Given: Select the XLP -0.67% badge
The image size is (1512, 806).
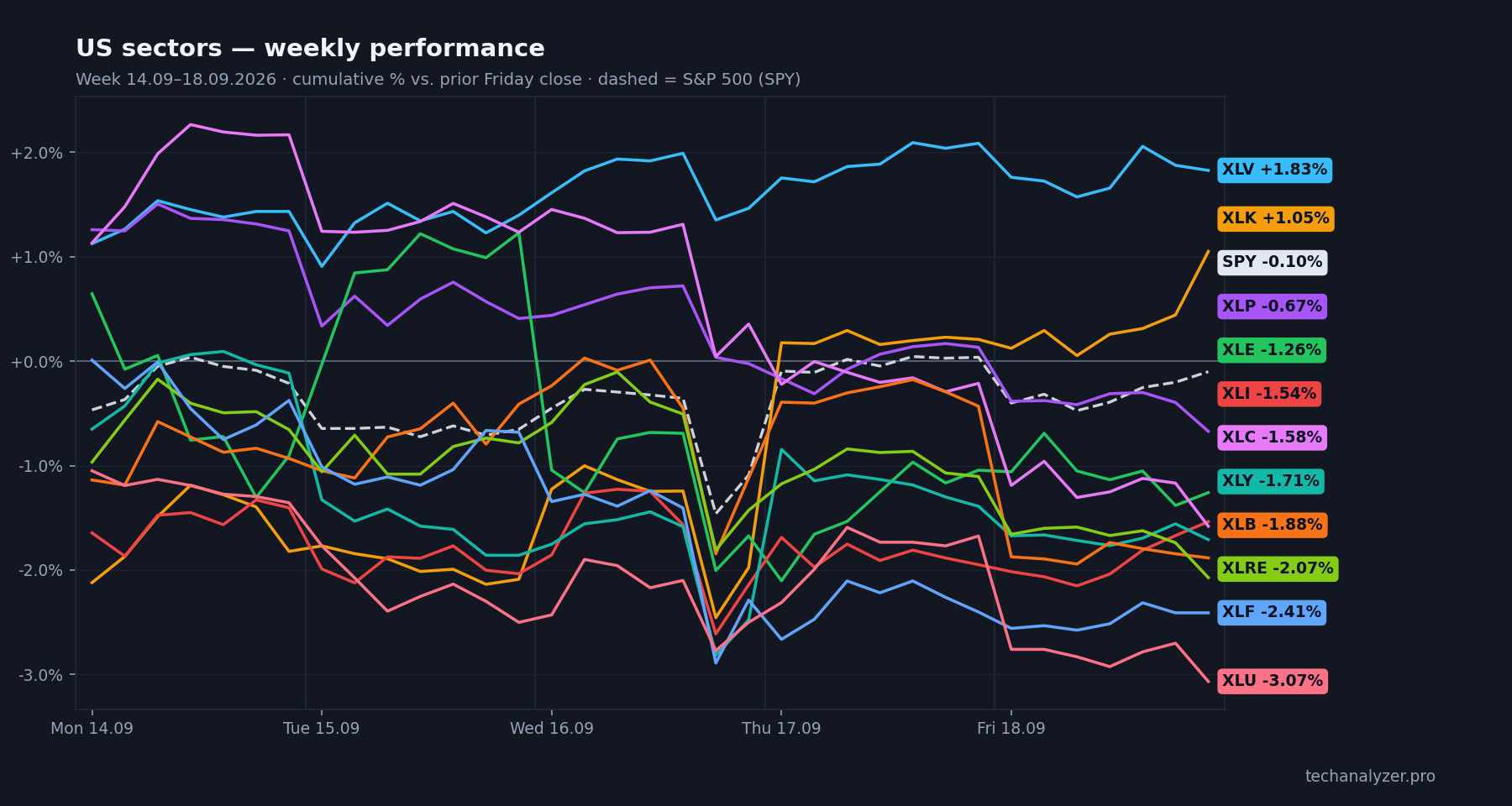Looking at the screenshot, I should (x=1272, y=306).
